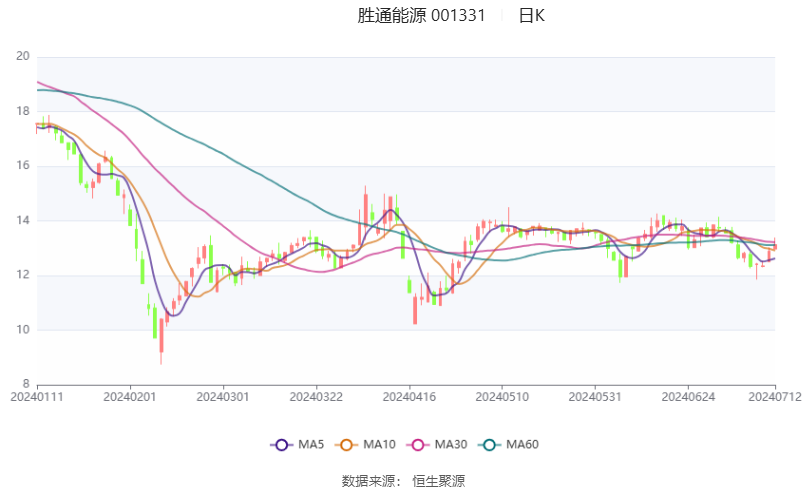Viewport: 807px width, 491px height.
Task: Click the 恒生聚源 data source text
Action: point(438,481)
